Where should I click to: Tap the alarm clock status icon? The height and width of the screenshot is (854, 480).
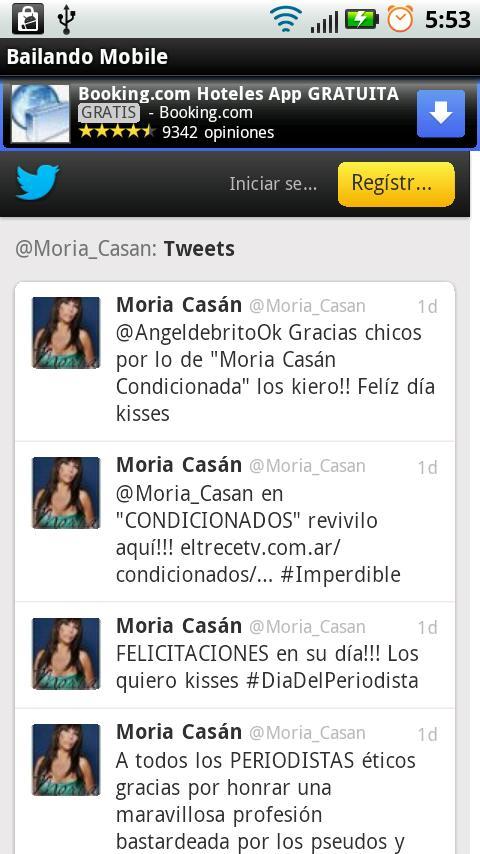[x=400, y=19]
